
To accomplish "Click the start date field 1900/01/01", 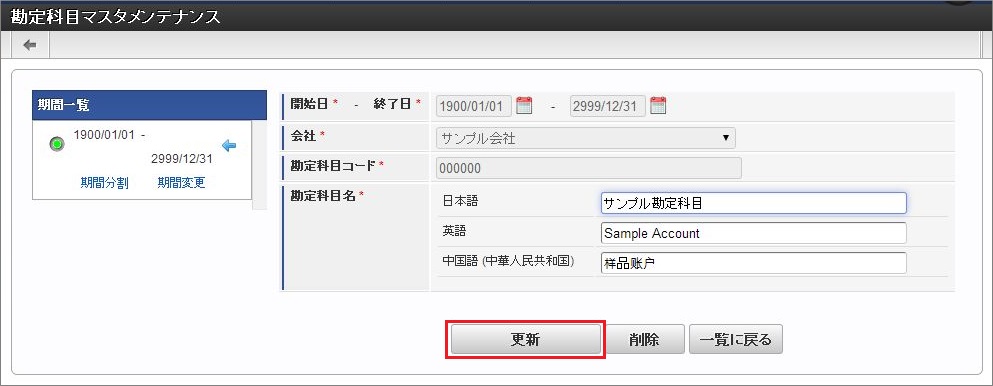I will 474,106.
